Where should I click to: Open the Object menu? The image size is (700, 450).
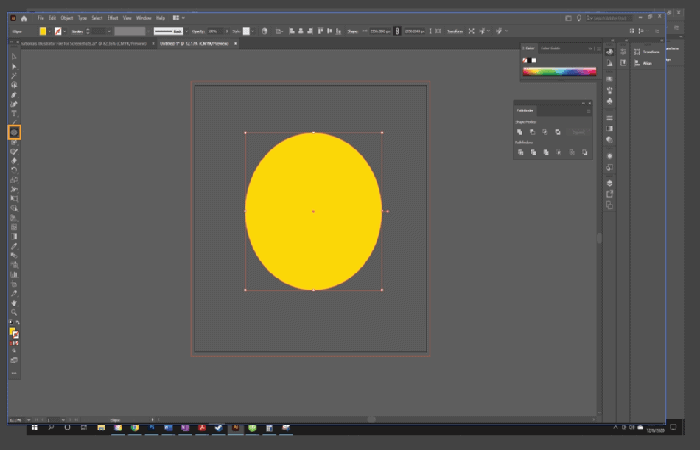tap(67, 18)
